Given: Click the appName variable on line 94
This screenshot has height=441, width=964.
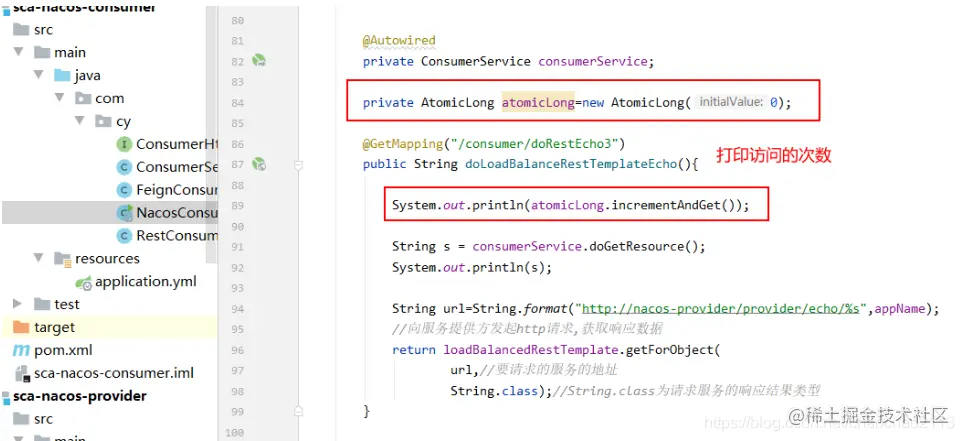Looking at the screenshot, I should click(x=899, y=309).
